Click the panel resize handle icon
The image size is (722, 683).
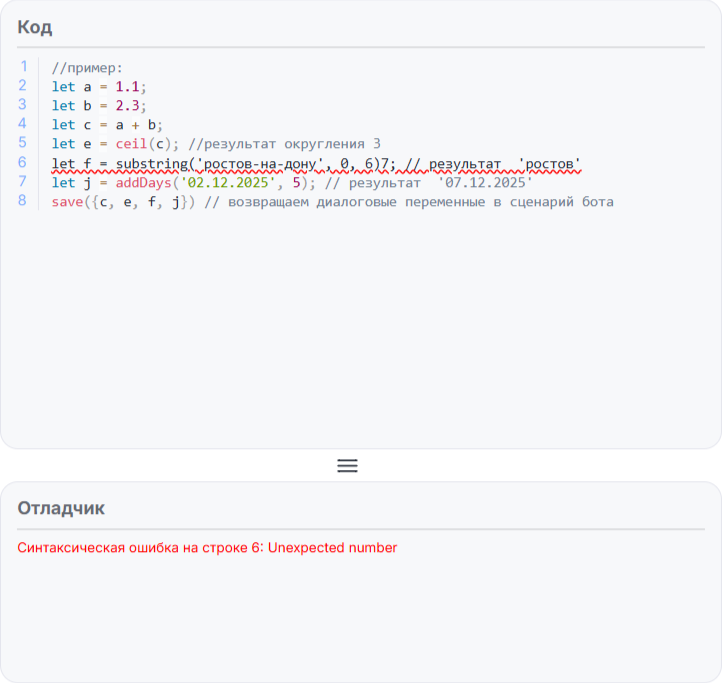(x=347, y=465)
